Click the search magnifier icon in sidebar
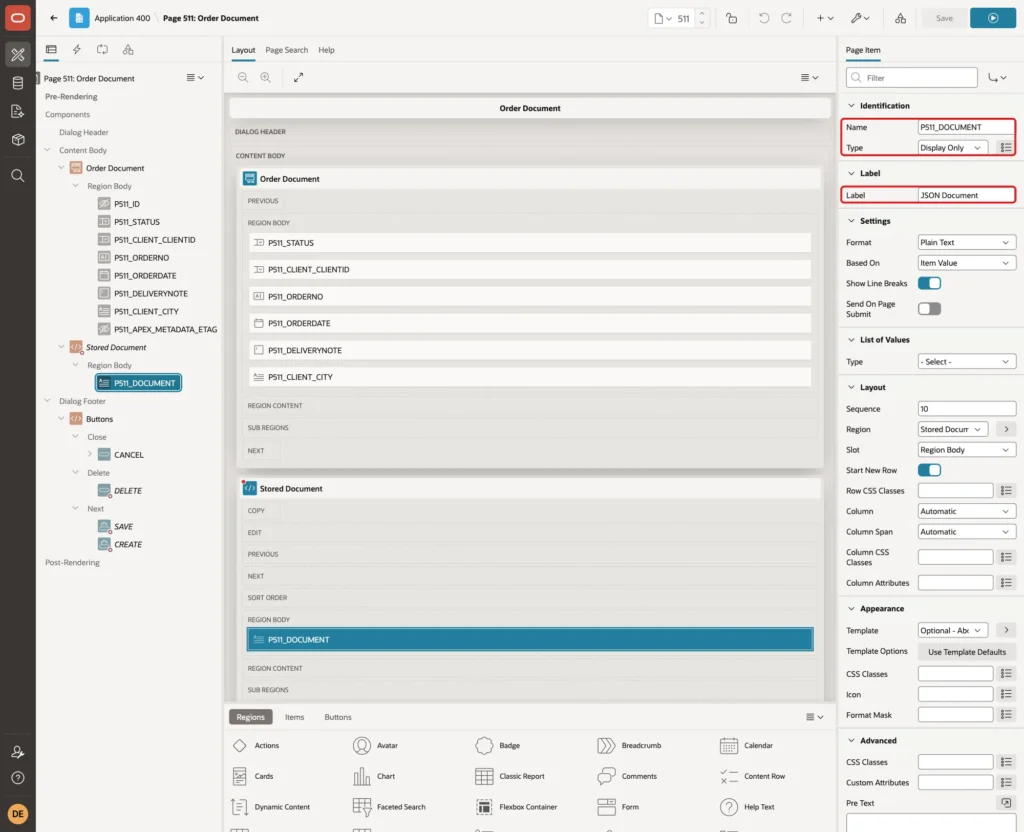1024x832 pixels. pos(18,176)
